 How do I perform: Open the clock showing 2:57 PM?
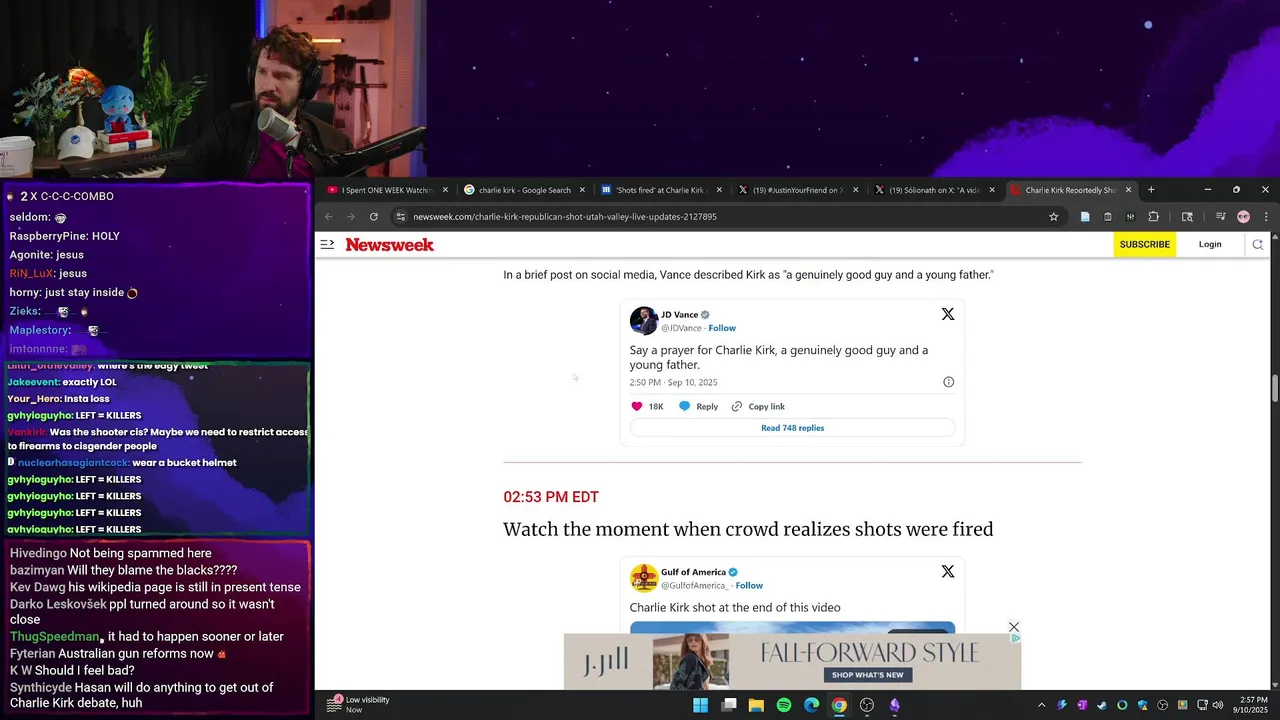1253,705
